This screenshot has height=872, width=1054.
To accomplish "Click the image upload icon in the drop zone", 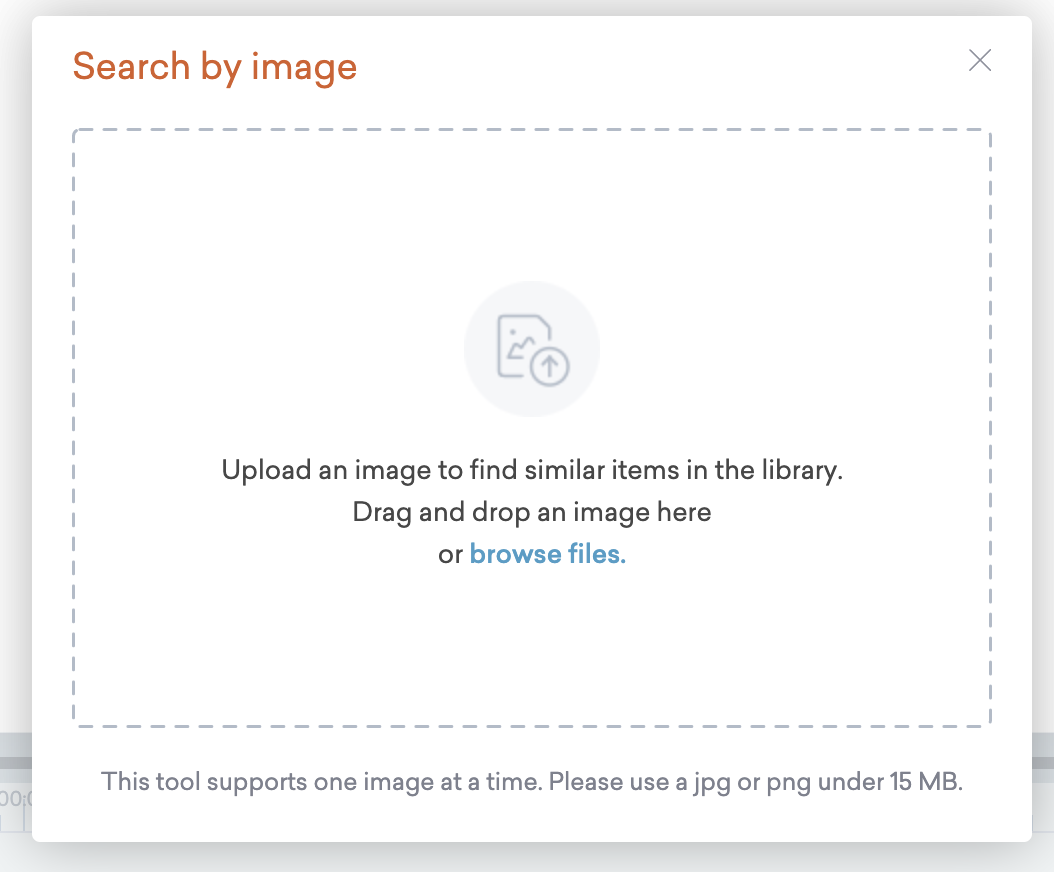I will tap(532, 348).
